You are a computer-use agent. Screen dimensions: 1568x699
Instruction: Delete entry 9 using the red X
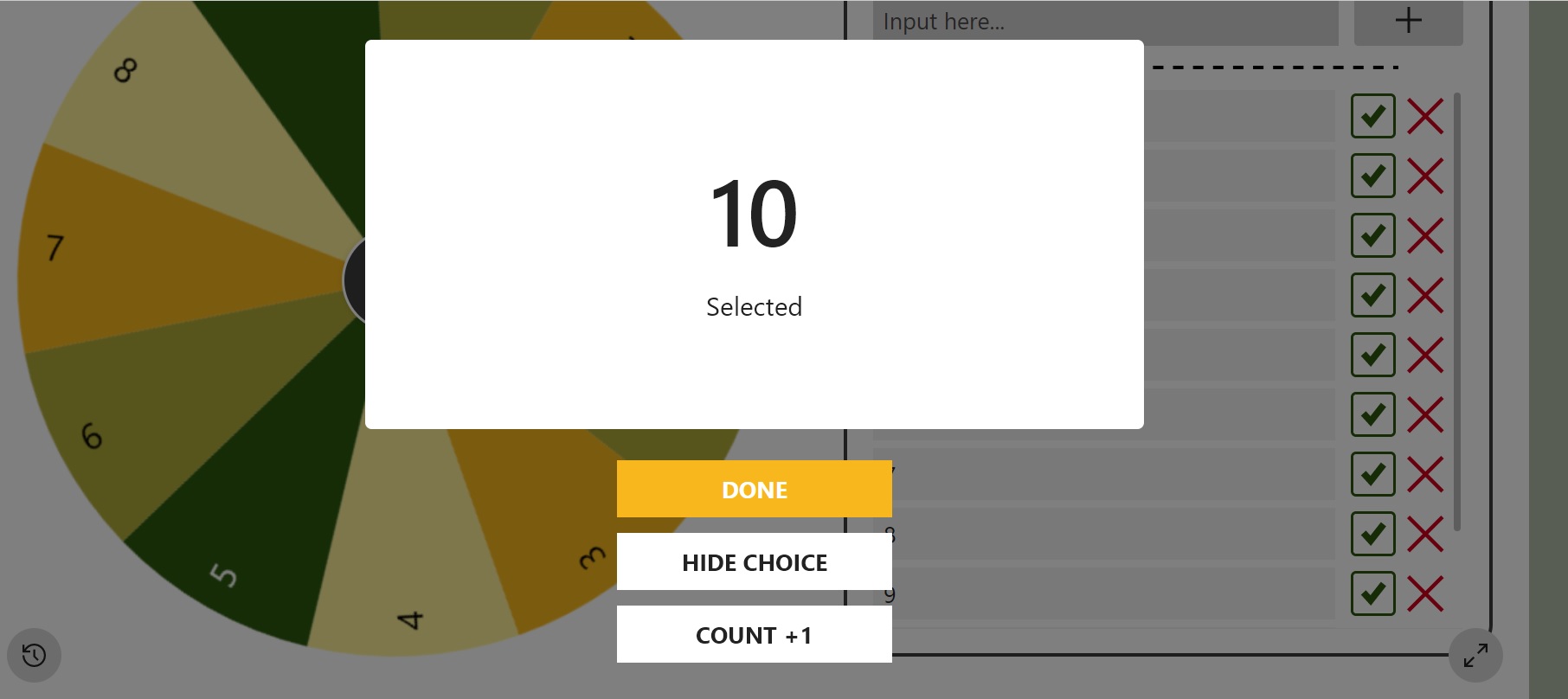(1424, 593)
